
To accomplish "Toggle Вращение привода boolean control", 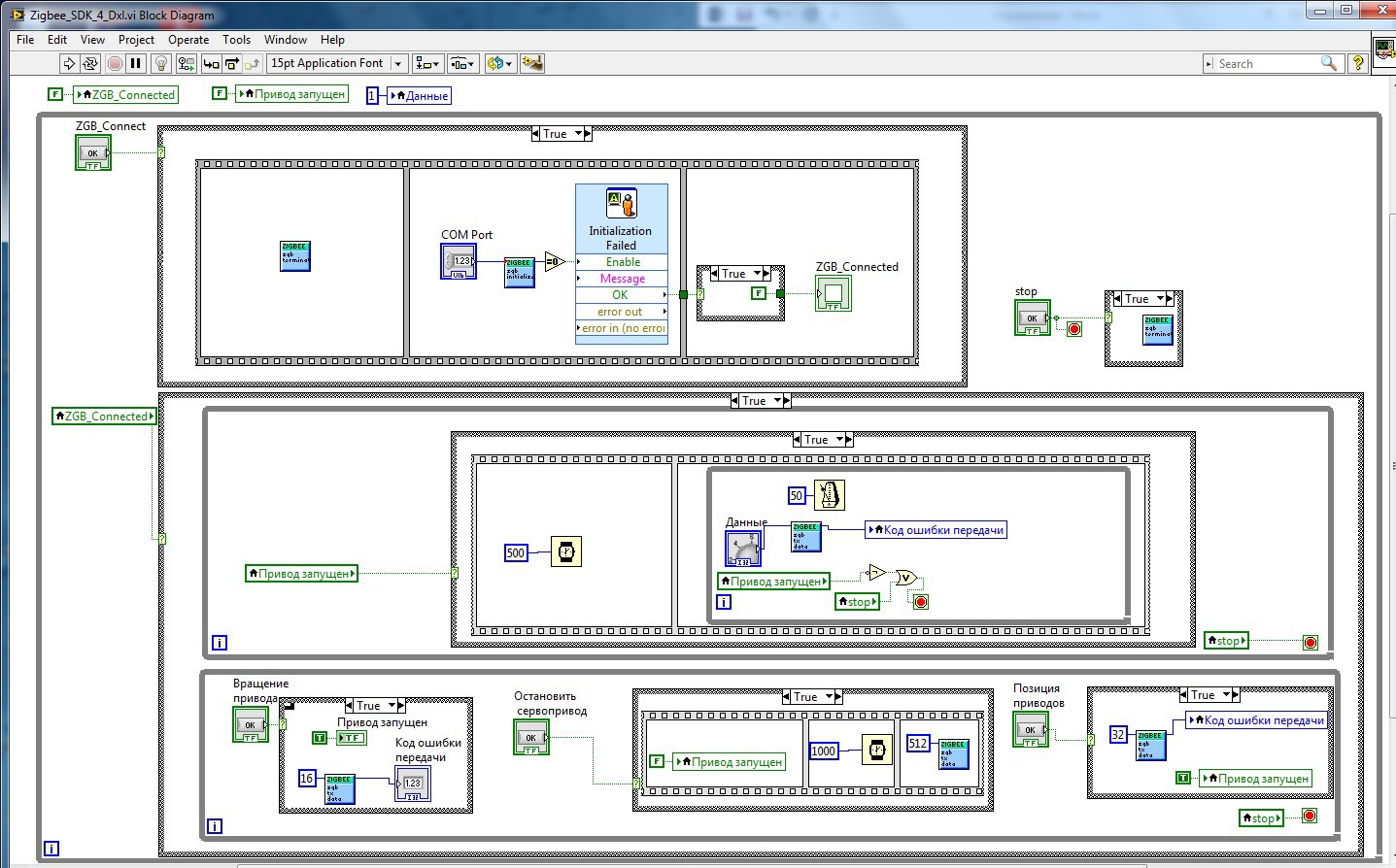I will click(x=251, y=725).
